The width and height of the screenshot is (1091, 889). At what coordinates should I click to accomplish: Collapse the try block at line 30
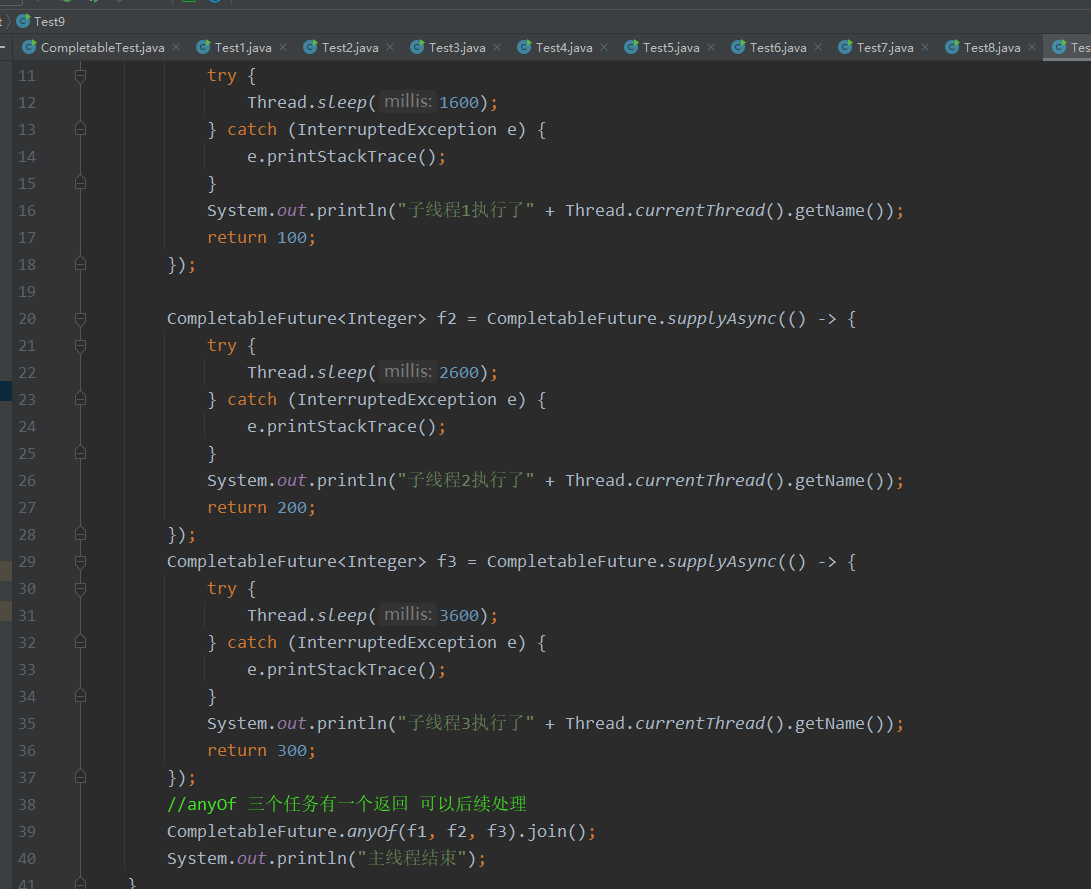[x=81, y=588]
